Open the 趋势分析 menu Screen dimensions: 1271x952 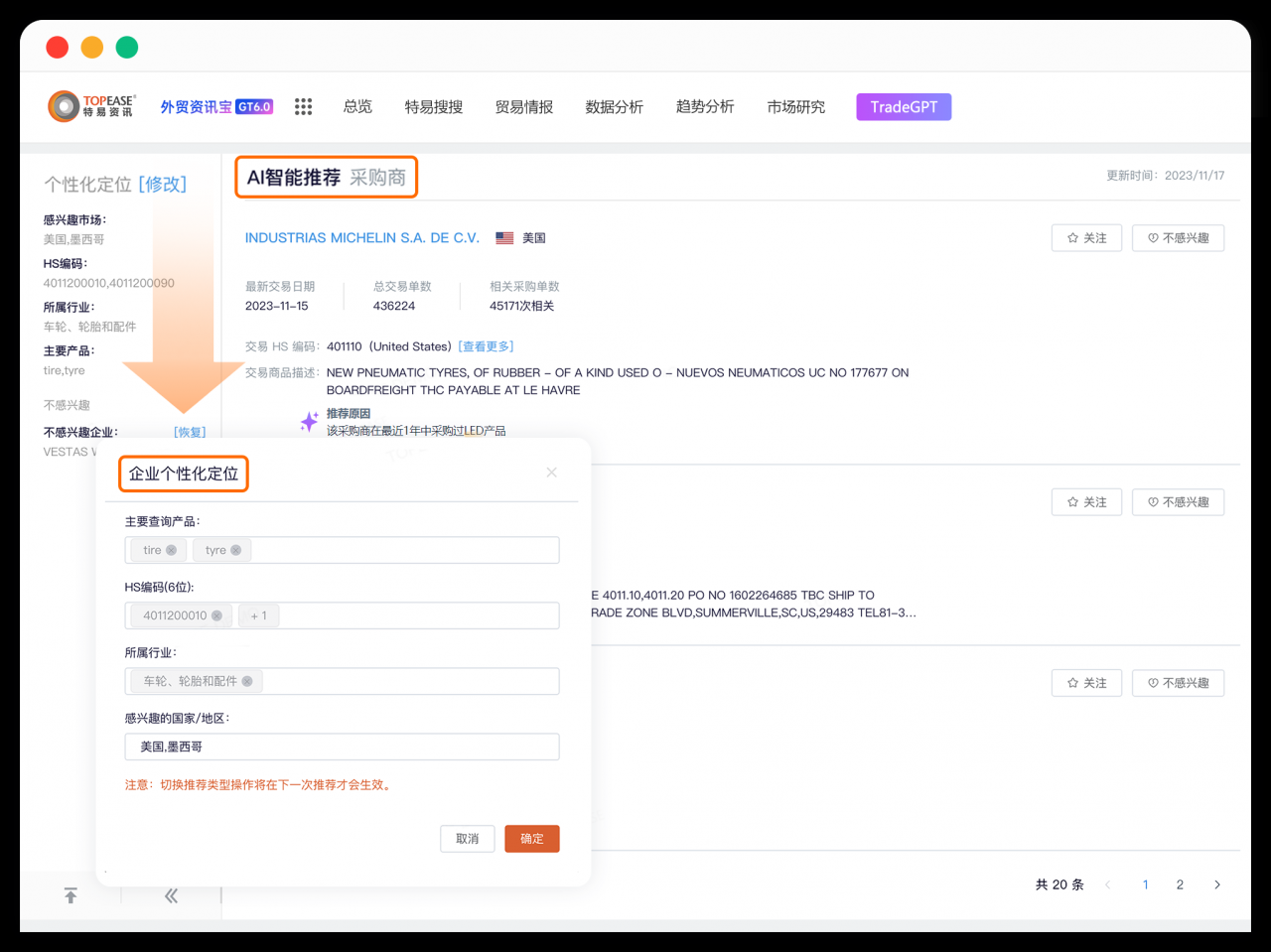click(705, 106)
